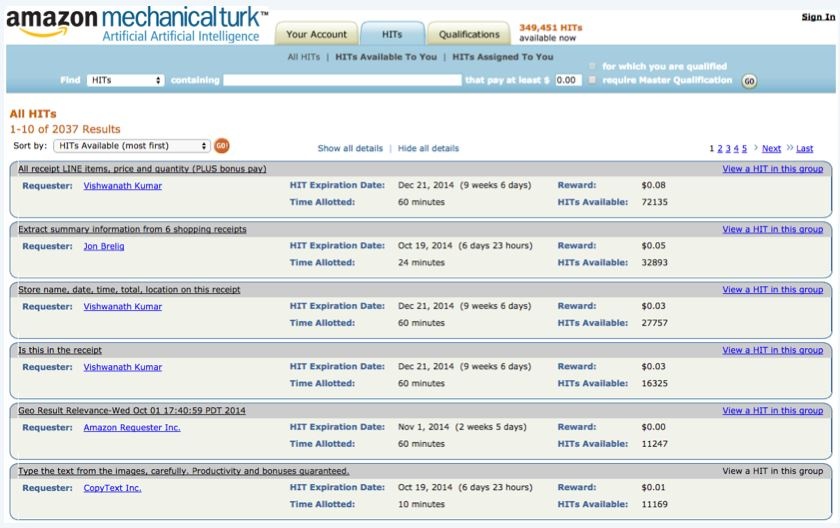
Task: Open requester CopyText Inc.
Action: [112, 488]
